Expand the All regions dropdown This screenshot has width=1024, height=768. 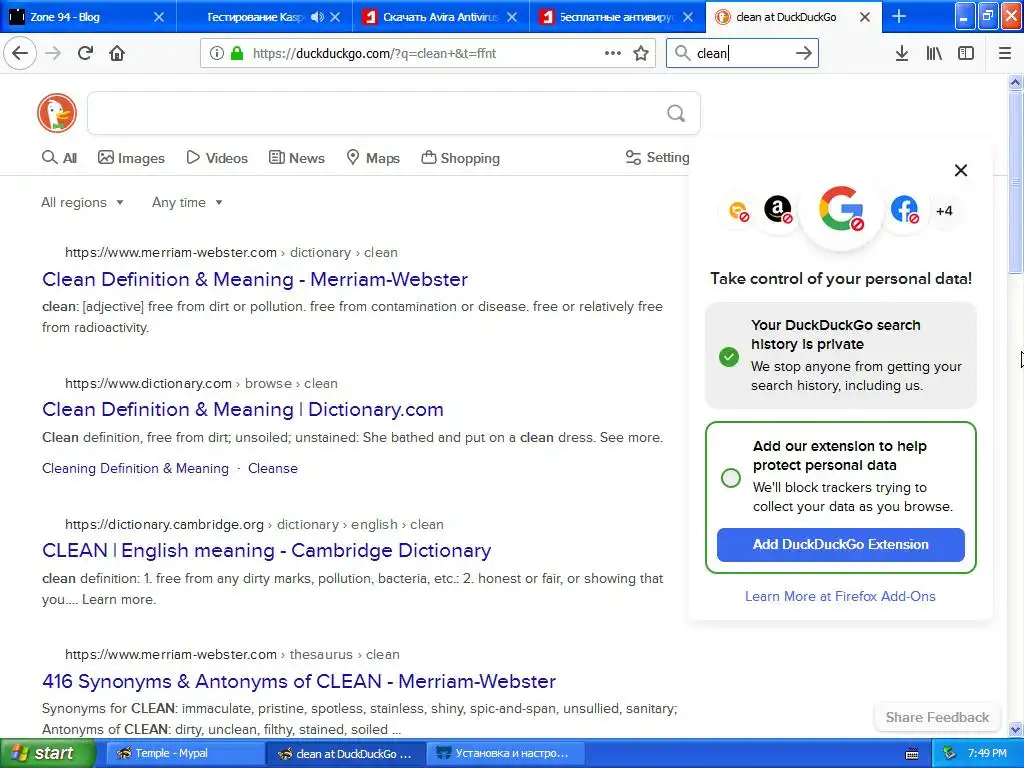coord(82,202)
